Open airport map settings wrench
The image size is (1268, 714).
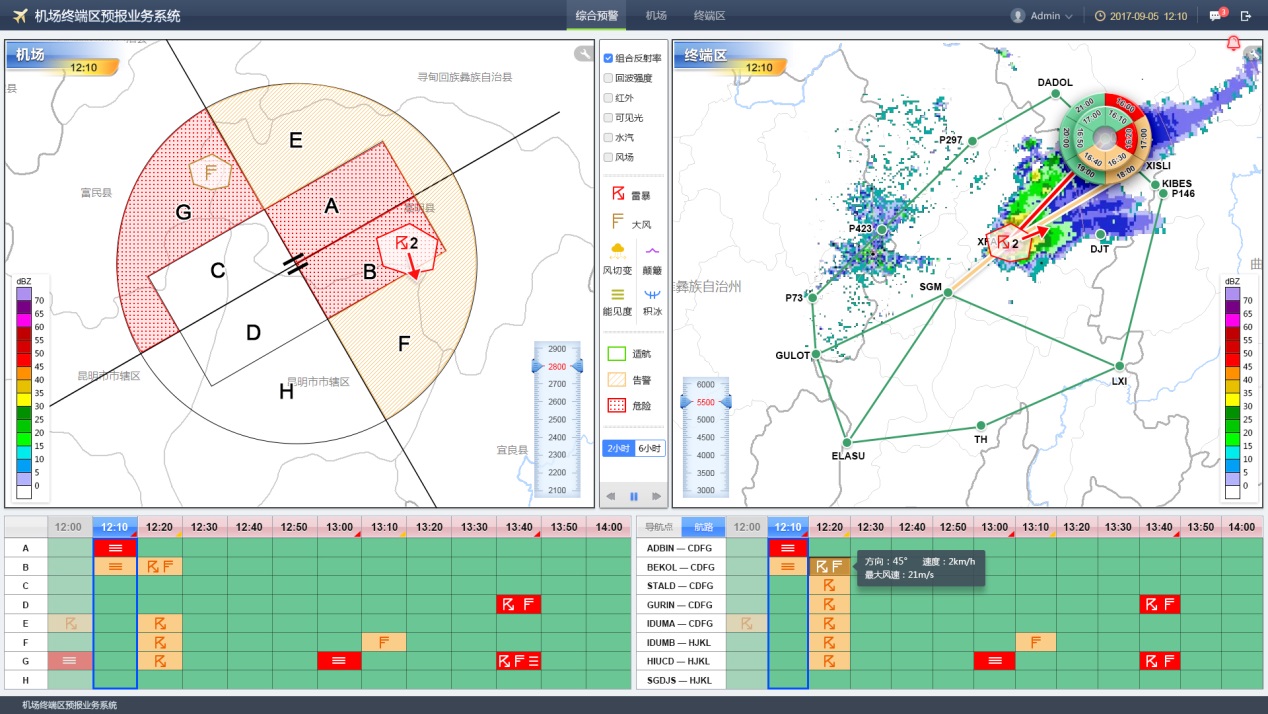583,53
